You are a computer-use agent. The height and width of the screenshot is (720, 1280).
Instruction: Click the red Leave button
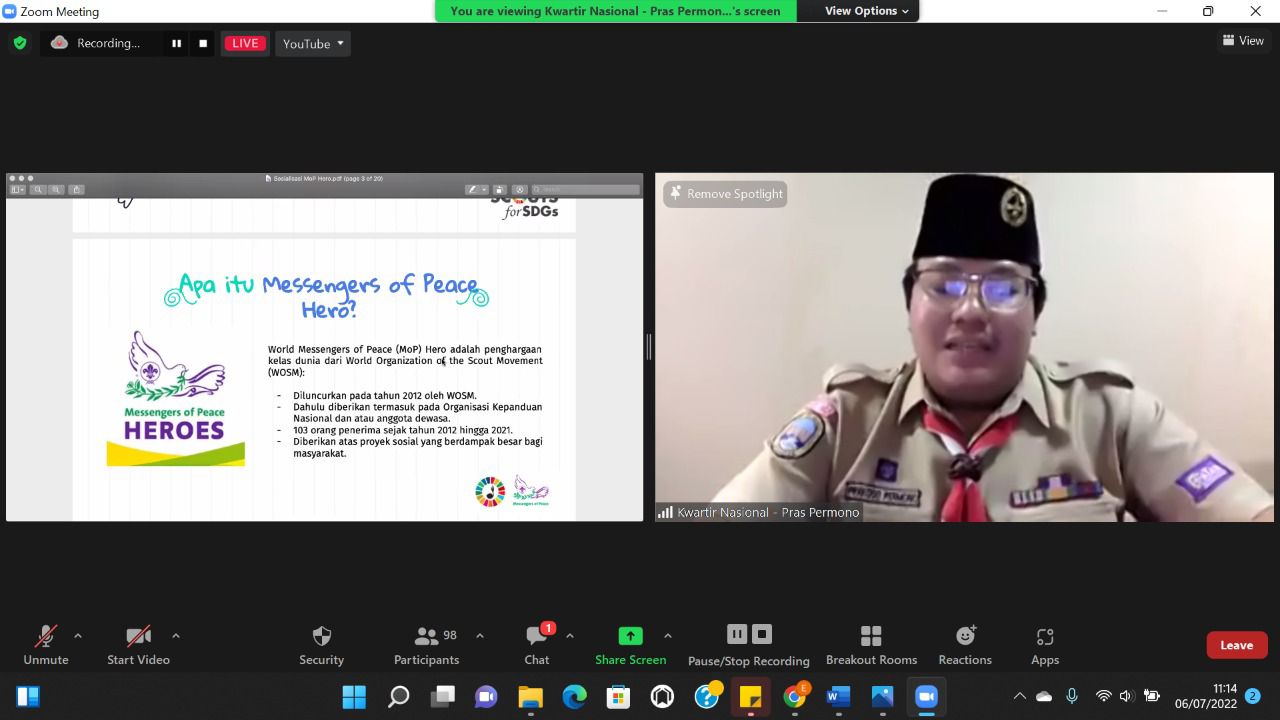(x=1236, y=645)
